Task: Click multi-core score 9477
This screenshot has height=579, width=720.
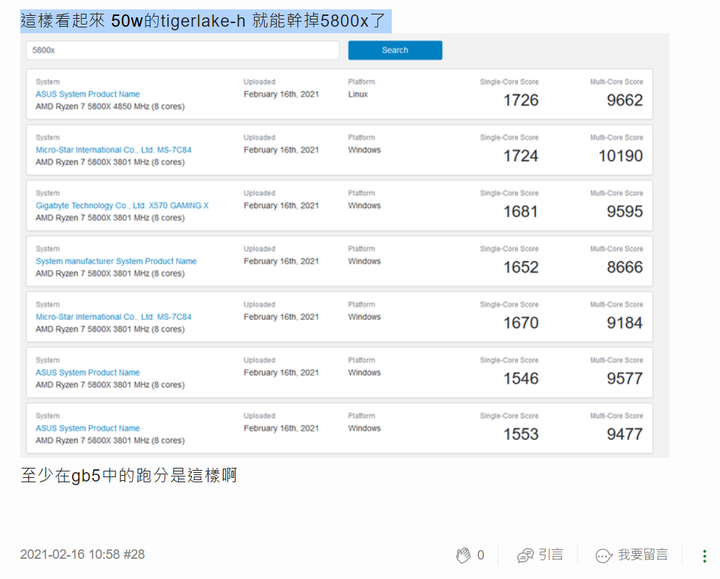Action: (624, 434)
